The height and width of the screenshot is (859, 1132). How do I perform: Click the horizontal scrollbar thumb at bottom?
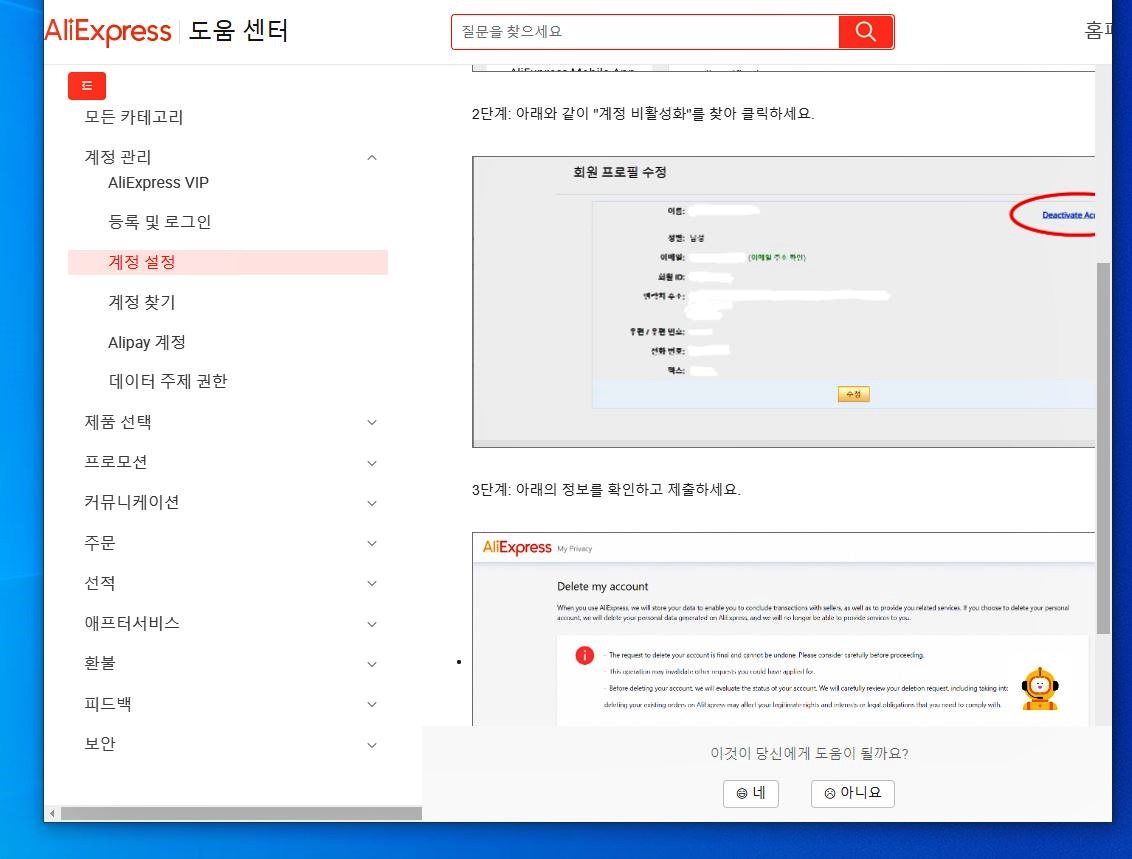pos(241,814)
